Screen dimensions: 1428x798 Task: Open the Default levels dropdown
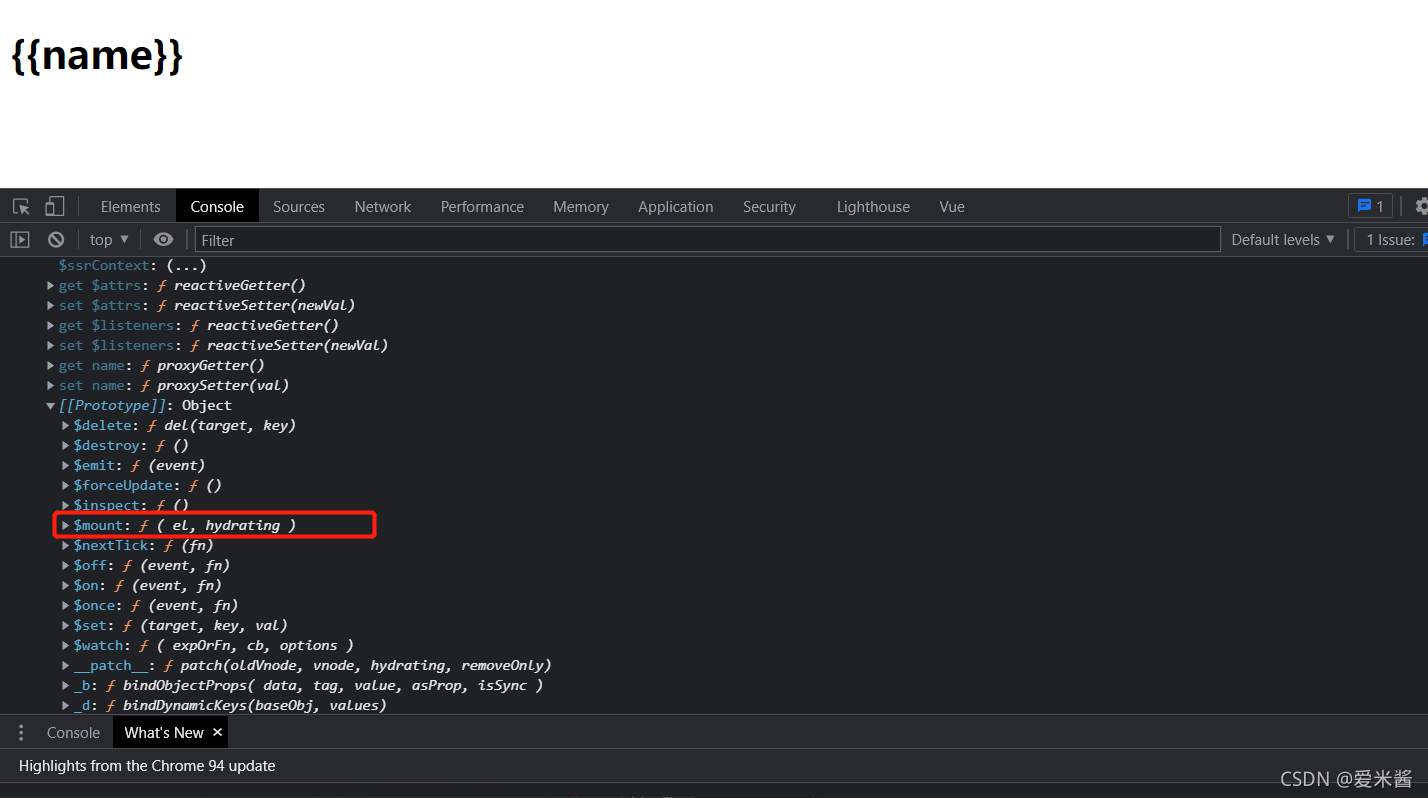point(1283,240)
